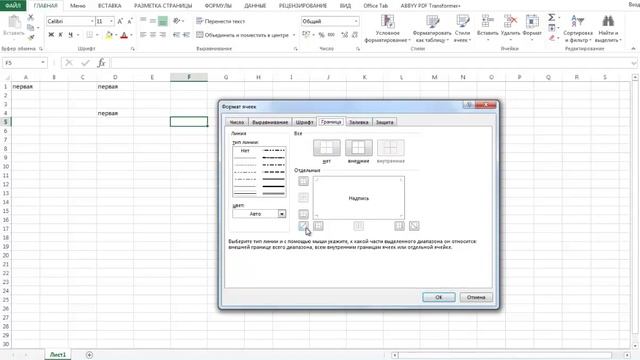The image size is (640, 360).
Task: Toggle the highlighted middle vertical align button
Action: click(x=162, y=21)
